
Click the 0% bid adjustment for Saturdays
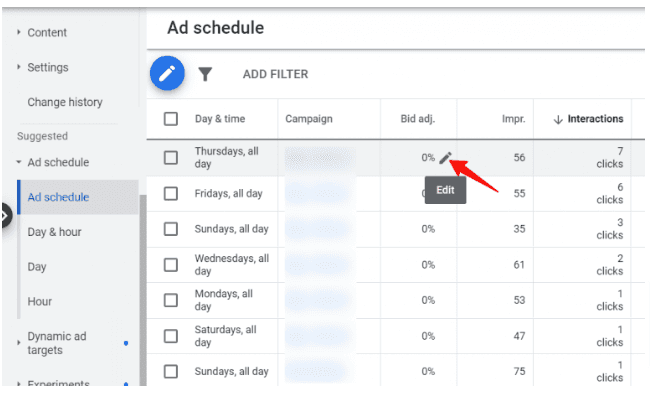pyautogui.click(x=428, y=336)
